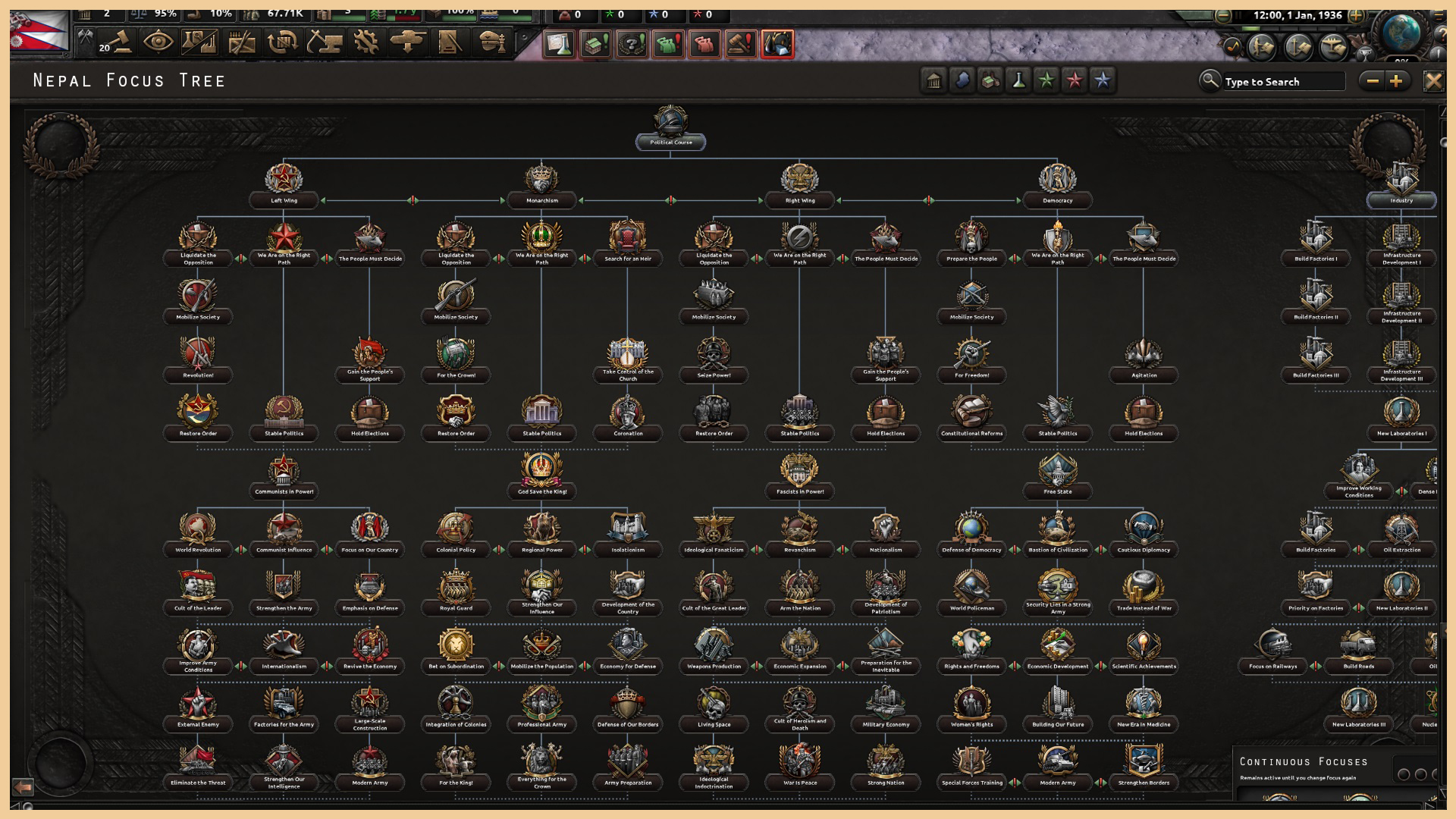Choose the Women's Rights focus
The width and height of the screenshot is (1456, 819).
tap(971, 710)
